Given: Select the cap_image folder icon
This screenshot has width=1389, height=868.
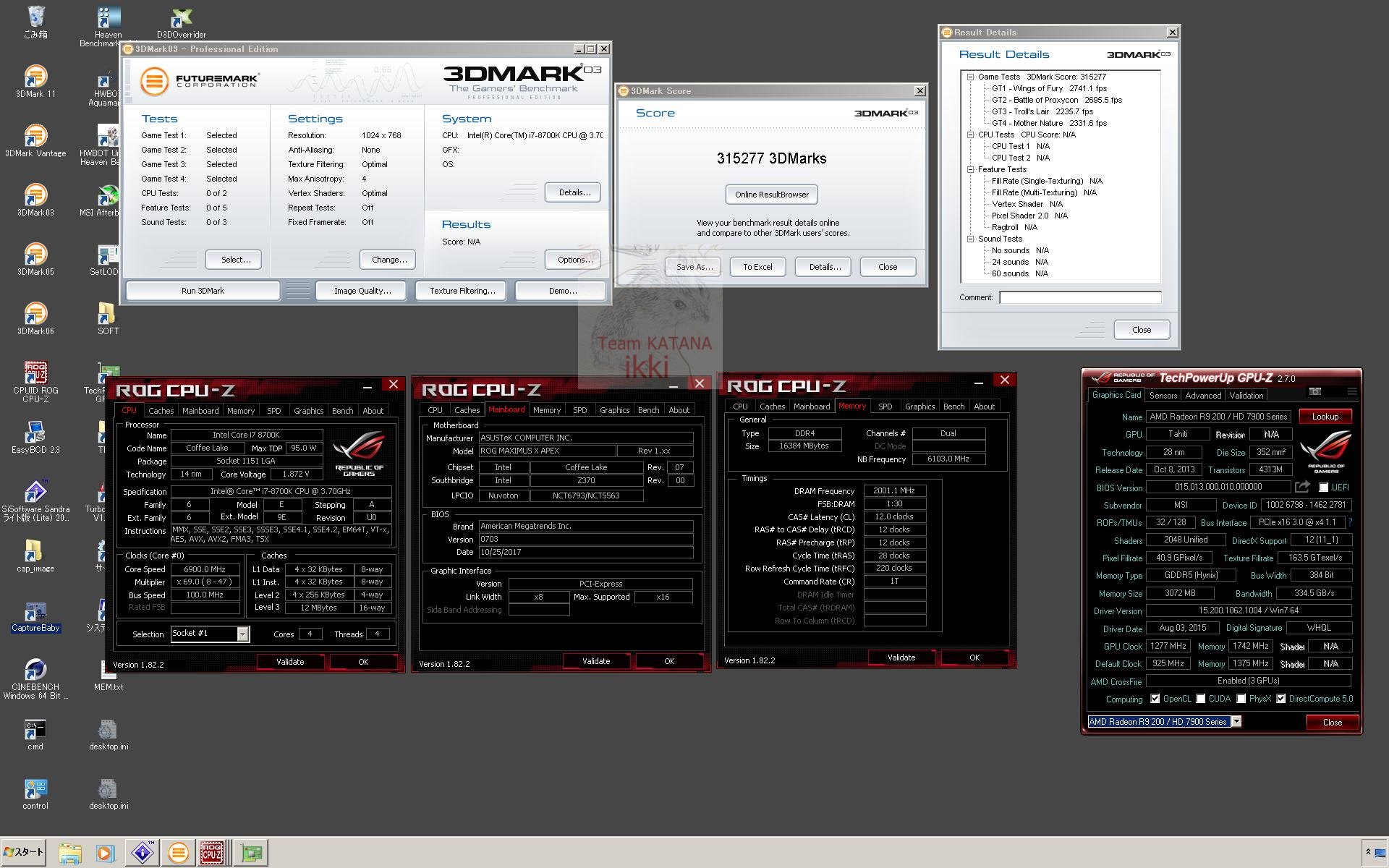Looking at the screenshot, I should click(35, 556).
